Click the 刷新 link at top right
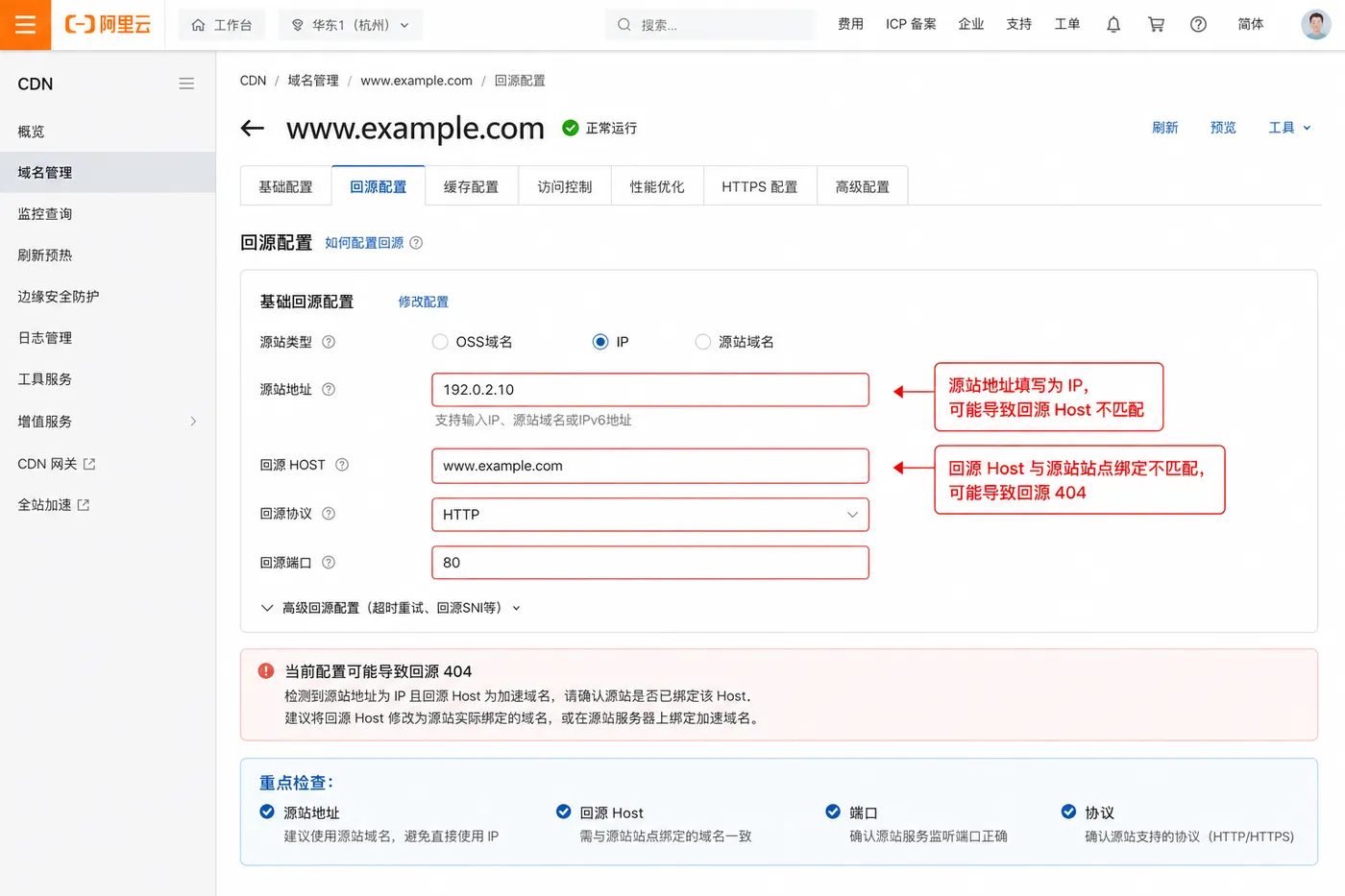Viewport: 1345px width, 896px height. pyautogui.click(x=1165, y=128)
